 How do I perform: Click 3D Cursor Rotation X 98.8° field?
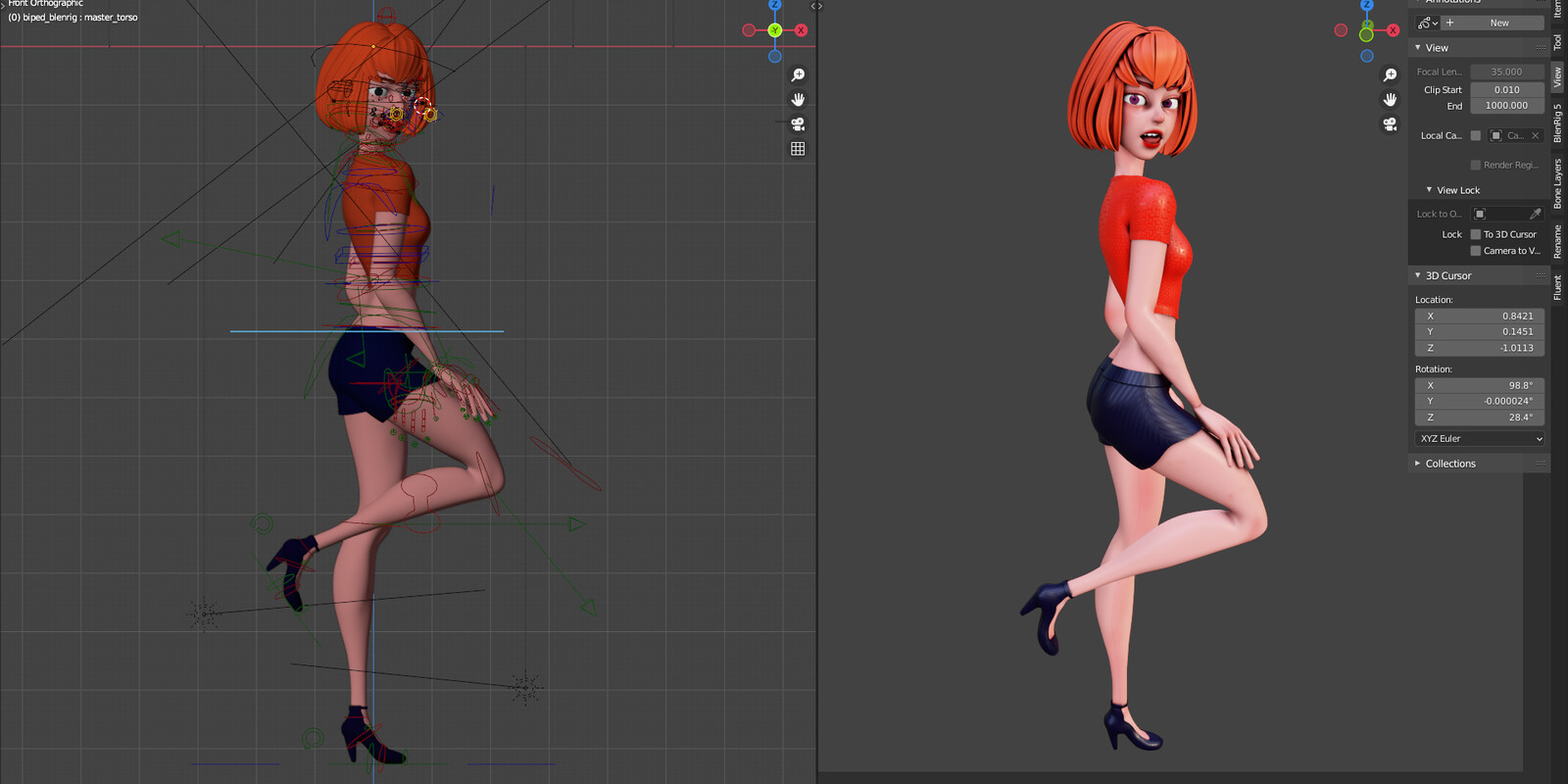[1480, 386]
